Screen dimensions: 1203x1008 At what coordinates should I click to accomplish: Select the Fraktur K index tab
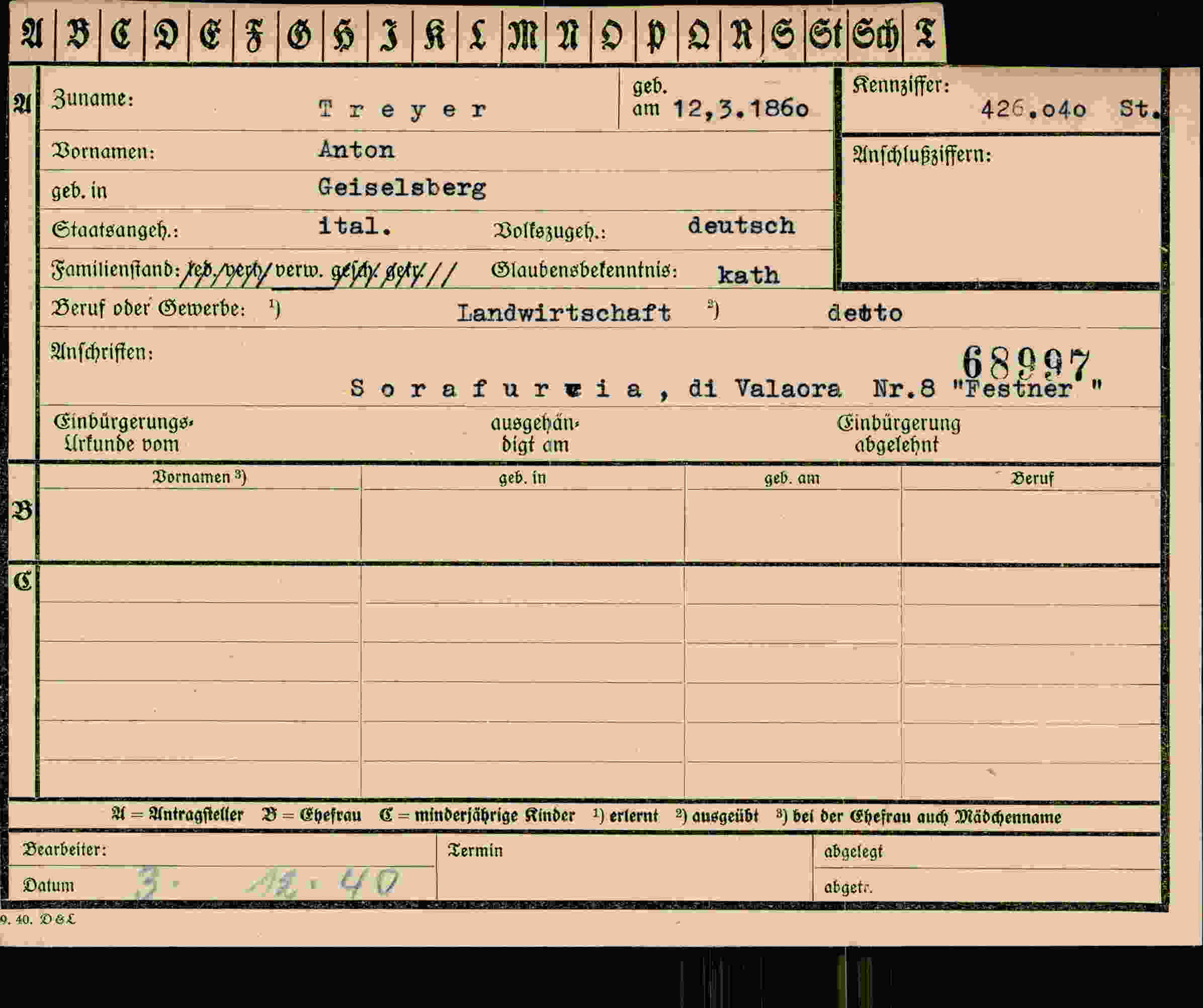[435, 34]
